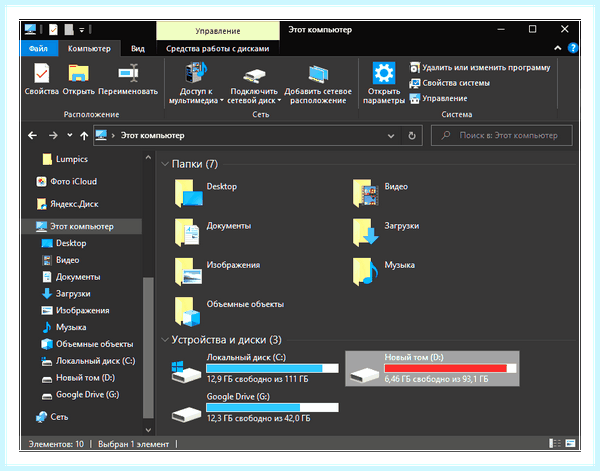600x471 pixels.
Task: Select Новый том (D:) in the sidebar
Action: (78, 378)
